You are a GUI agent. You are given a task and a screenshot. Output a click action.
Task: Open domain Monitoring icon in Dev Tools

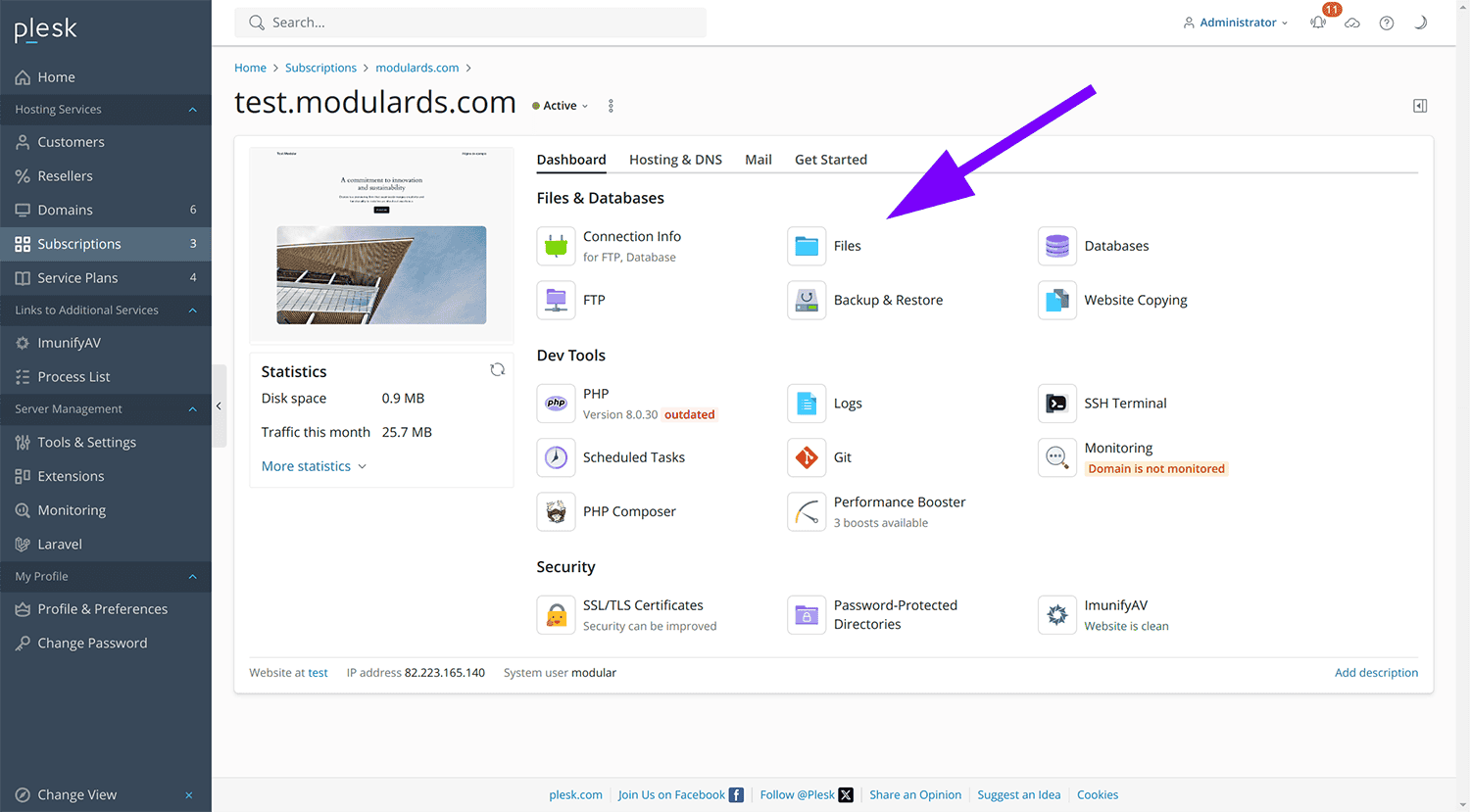1056,457
